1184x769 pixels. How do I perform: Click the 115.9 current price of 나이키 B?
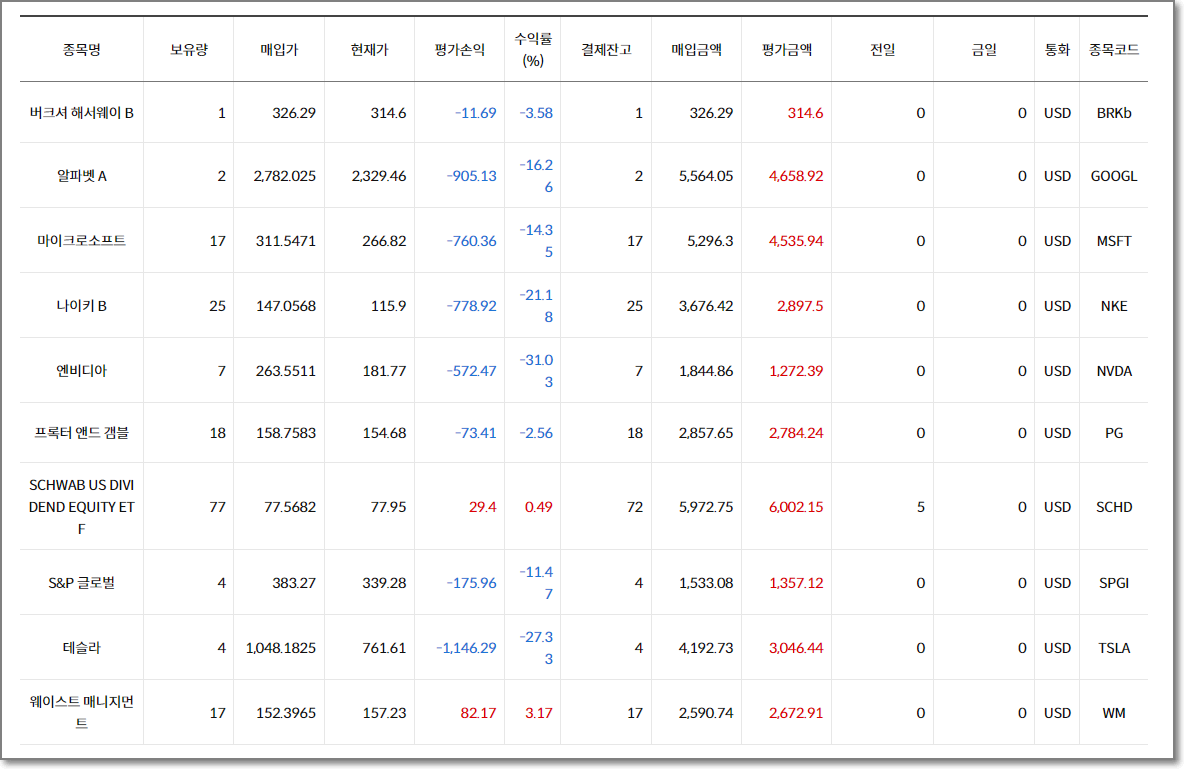[x=388, y=306]
